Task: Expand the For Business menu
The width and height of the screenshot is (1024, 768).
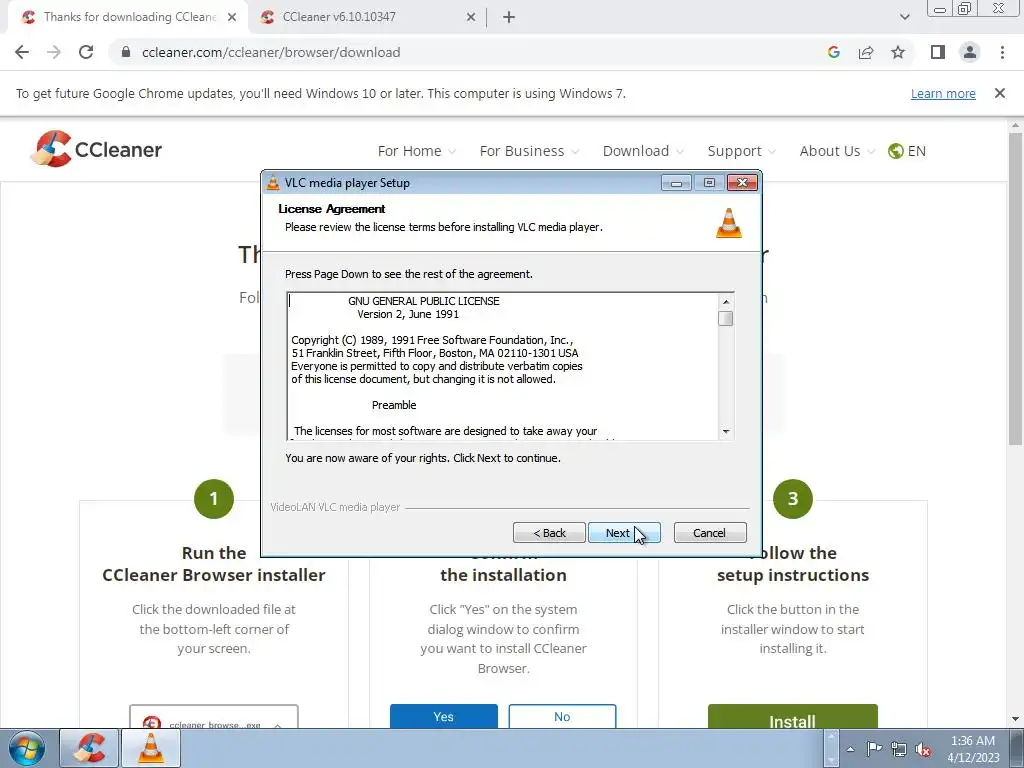Action: (x=529, y=151)
